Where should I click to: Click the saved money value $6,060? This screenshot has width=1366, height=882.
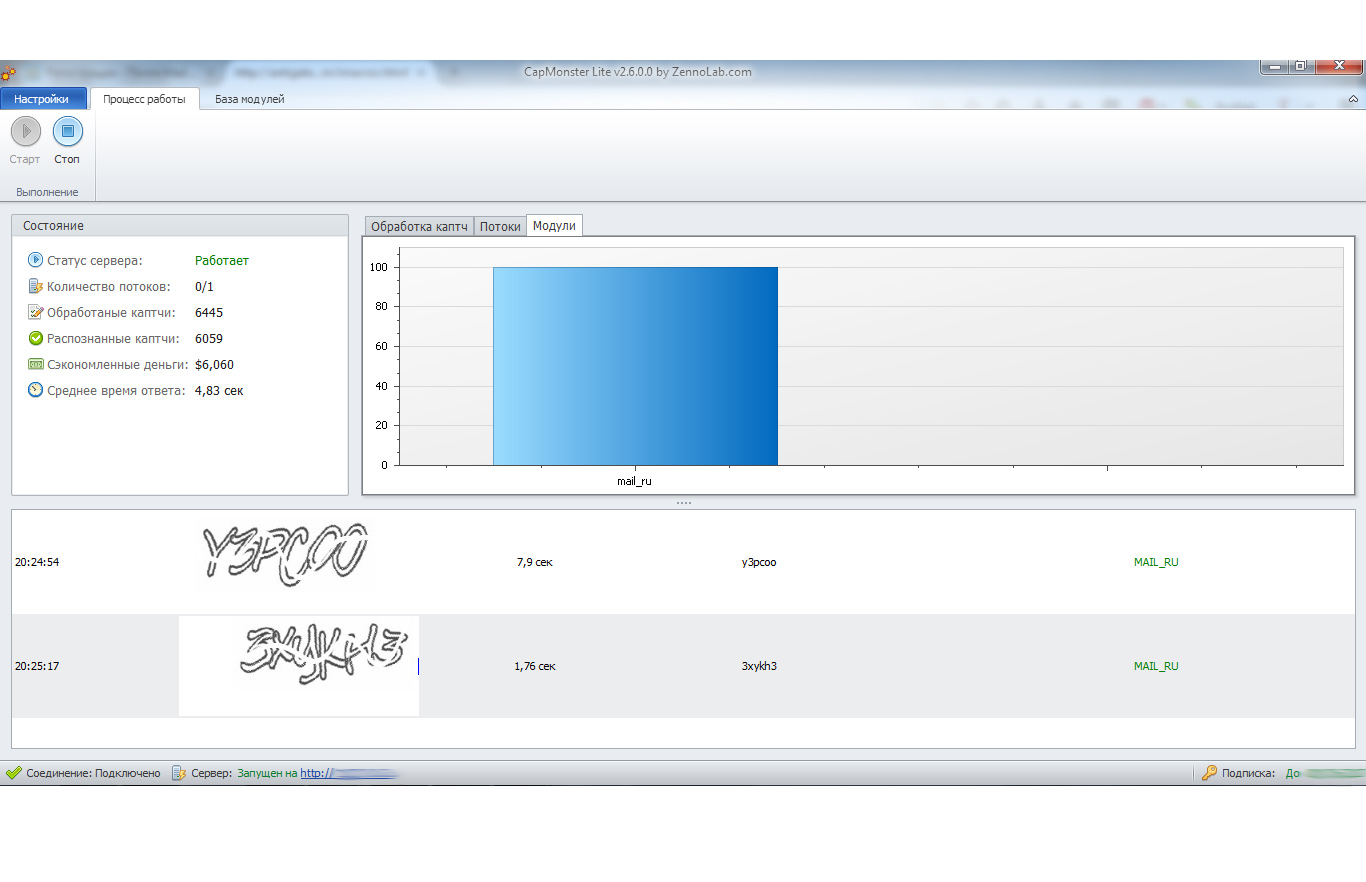coord(215,364)
